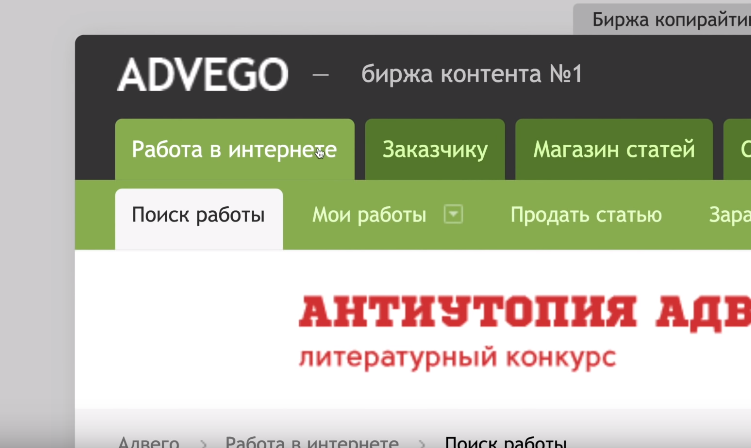
Task: Click Работа в интернете breadcrumb link
Action: 312,442
